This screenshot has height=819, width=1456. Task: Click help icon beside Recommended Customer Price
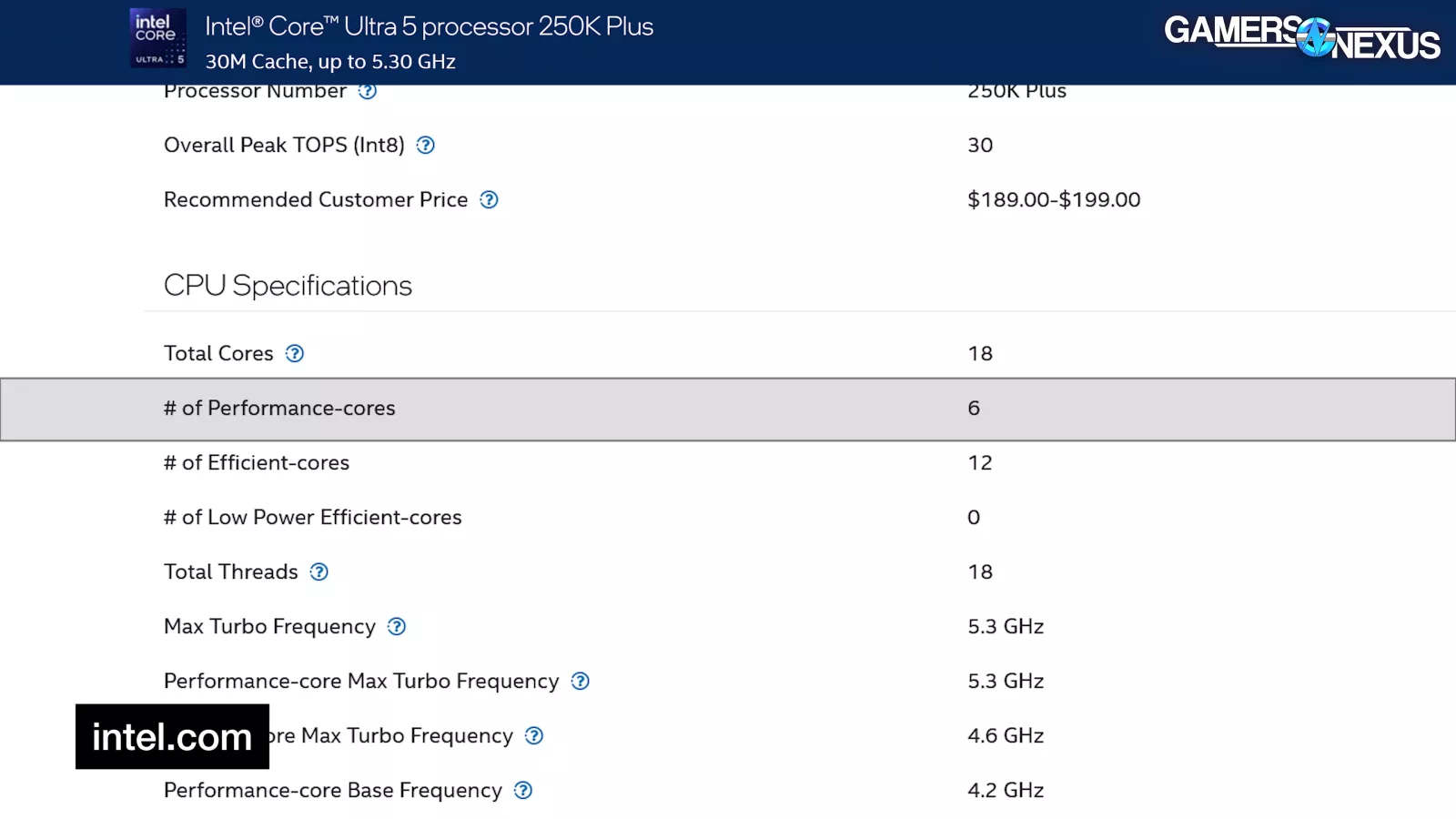[489, 200]
